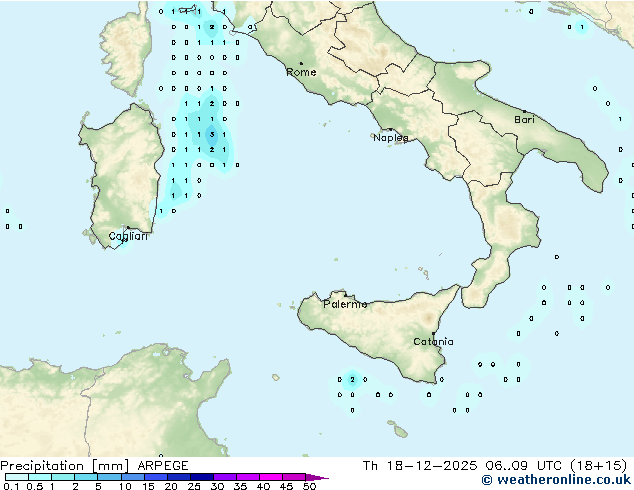The image size is (634, 490).
Task: Select the 0.1–0.5 mm legend swatch
Action: (x=17, y=477)
